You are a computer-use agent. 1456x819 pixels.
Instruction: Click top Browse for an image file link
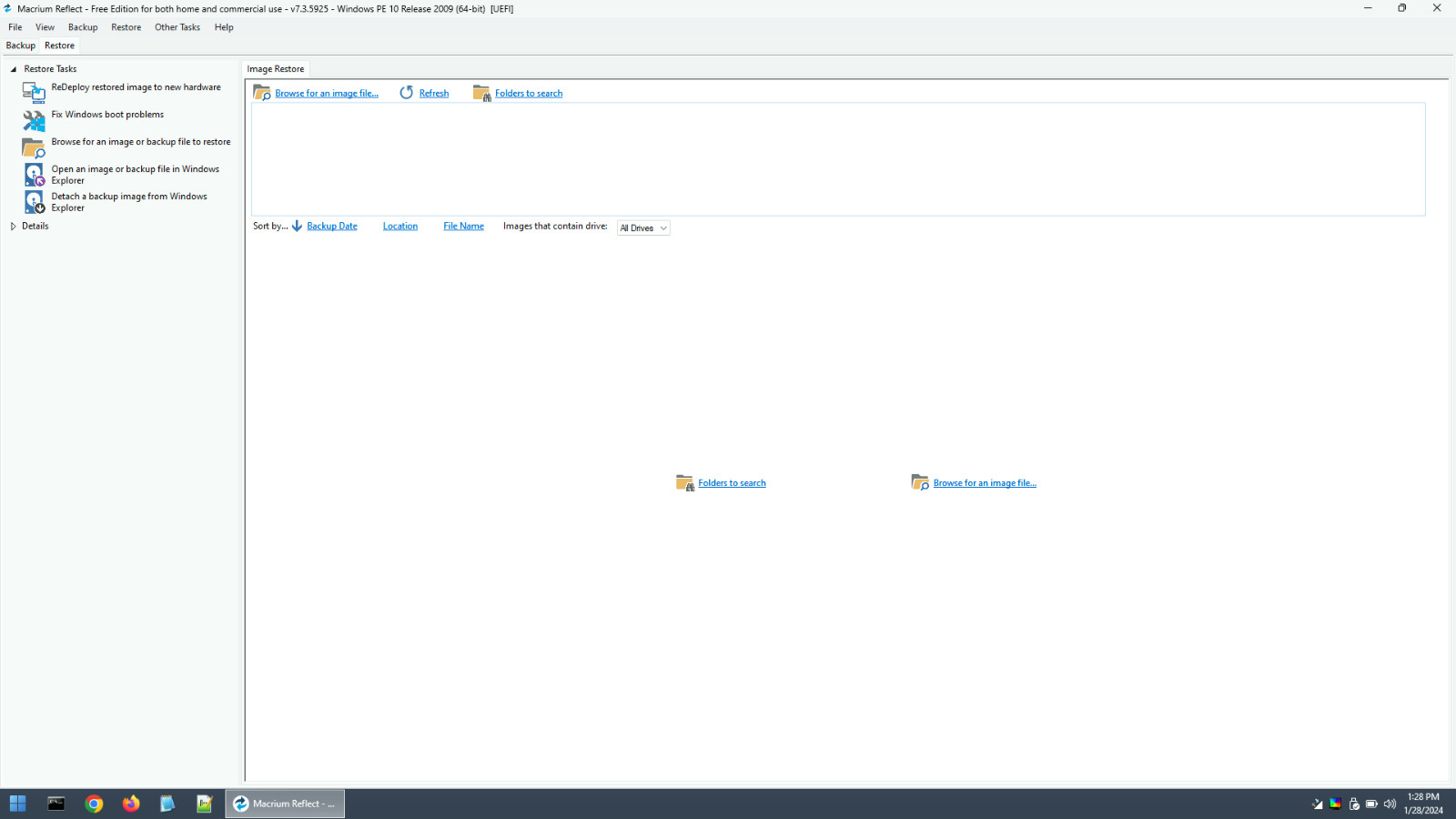coord(327,94)
